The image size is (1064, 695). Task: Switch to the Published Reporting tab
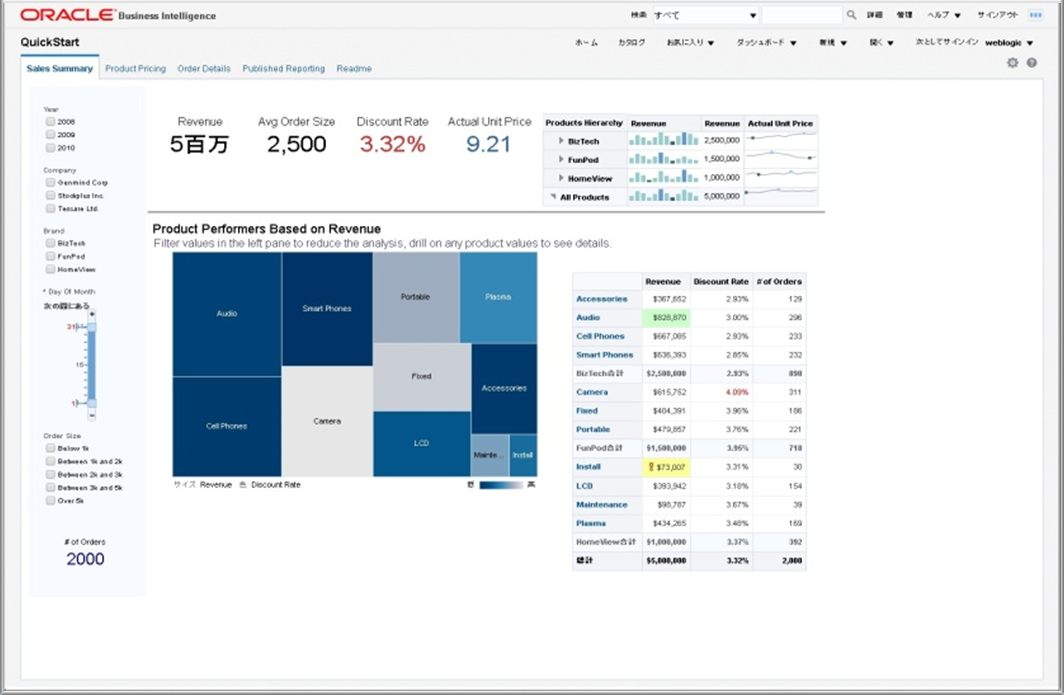pyautogui.click(x=284, y=69)
